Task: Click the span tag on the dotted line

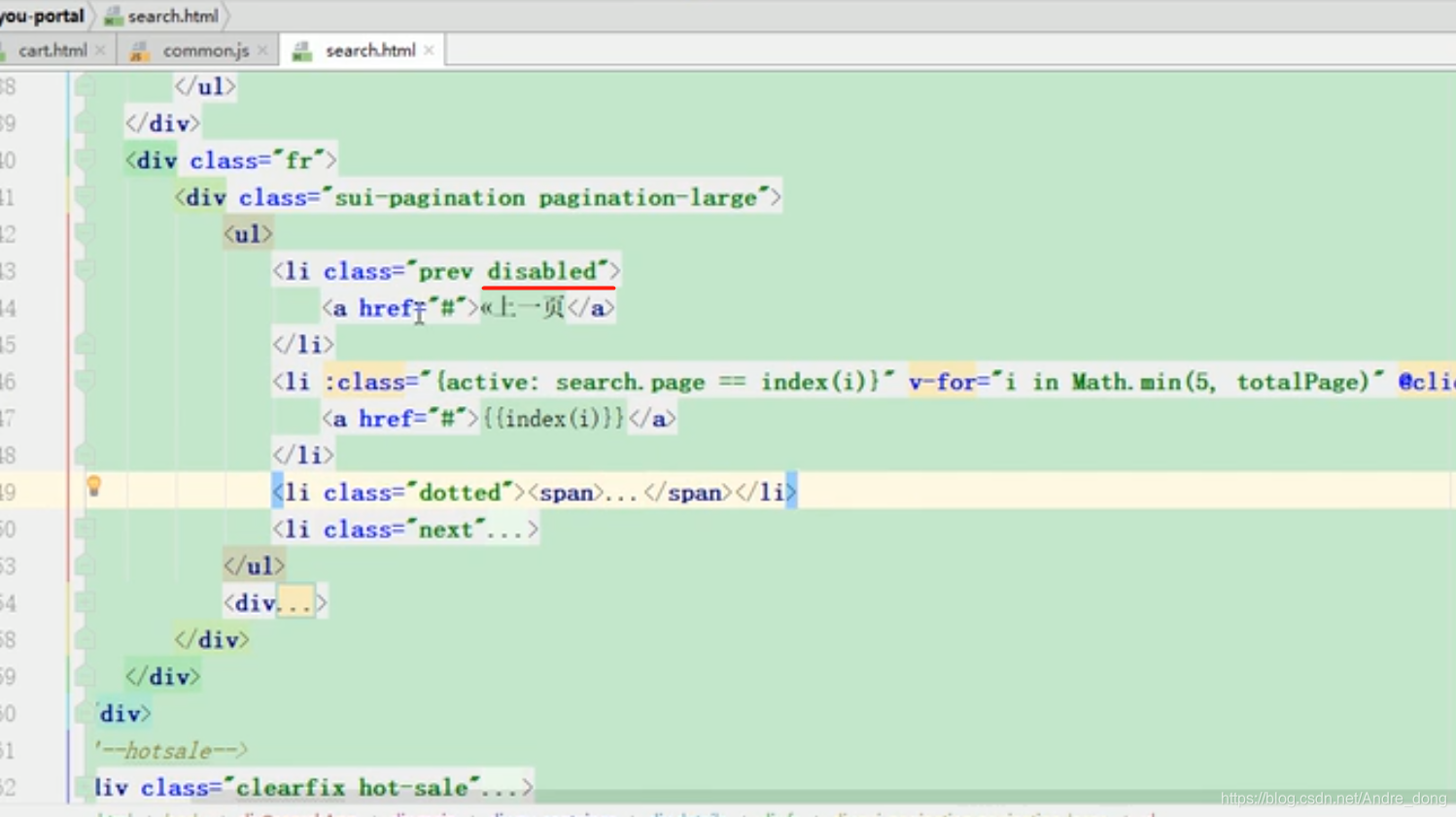Action: tap(566, 493)
